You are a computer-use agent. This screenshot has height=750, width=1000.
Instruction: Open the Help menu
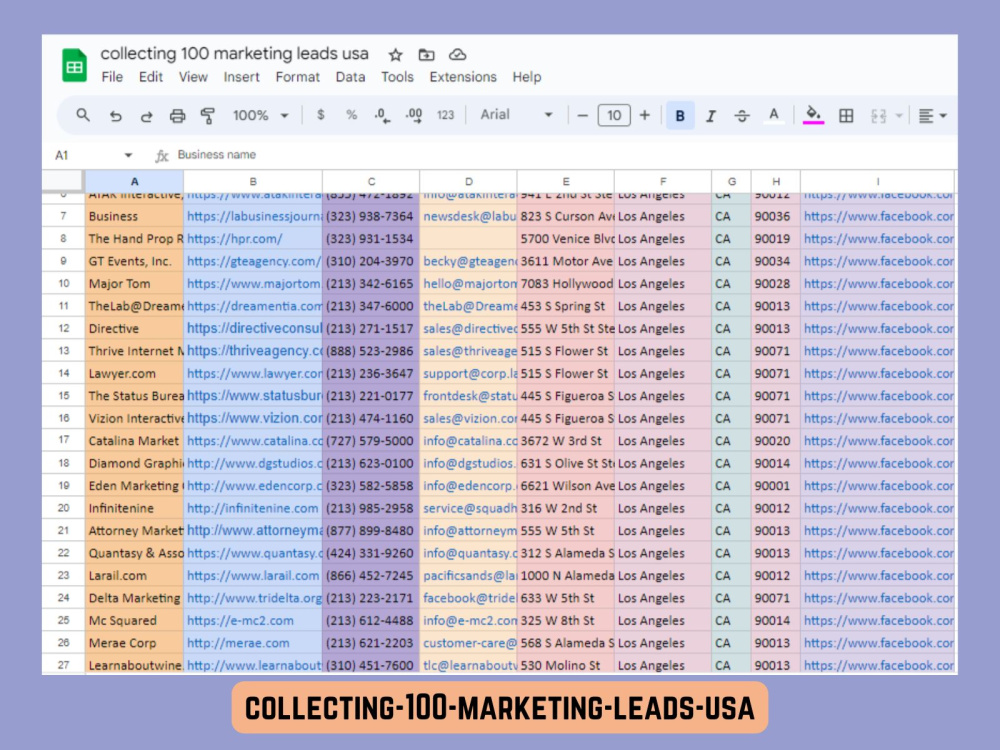[527, 77]
